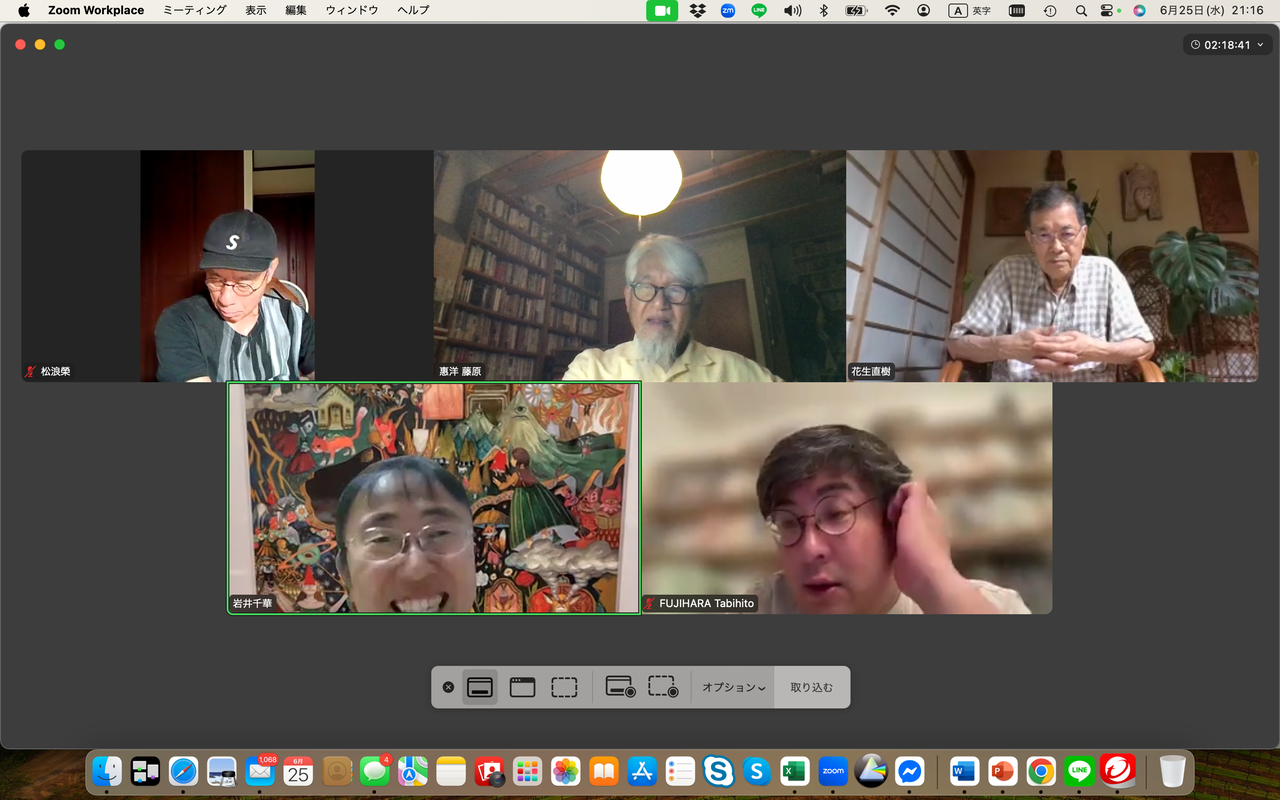The width and height of the screenshot is (1280, 800).
Task: Open Trend Micro from the Dock
Action: 1117,771
